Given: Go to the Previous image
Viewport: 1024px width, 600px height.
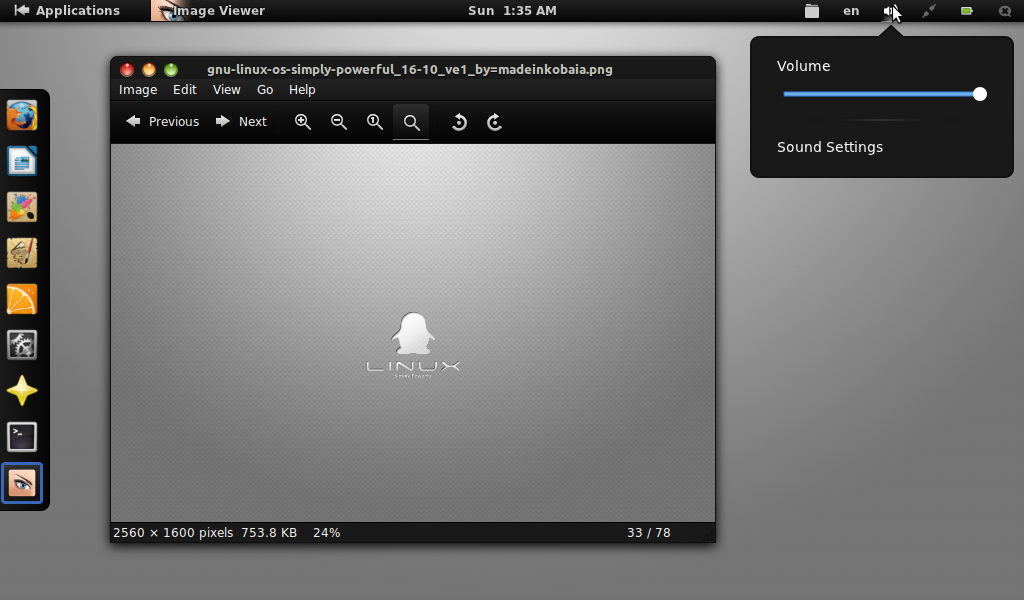Looking at the screenshot, I should [163, 121].
